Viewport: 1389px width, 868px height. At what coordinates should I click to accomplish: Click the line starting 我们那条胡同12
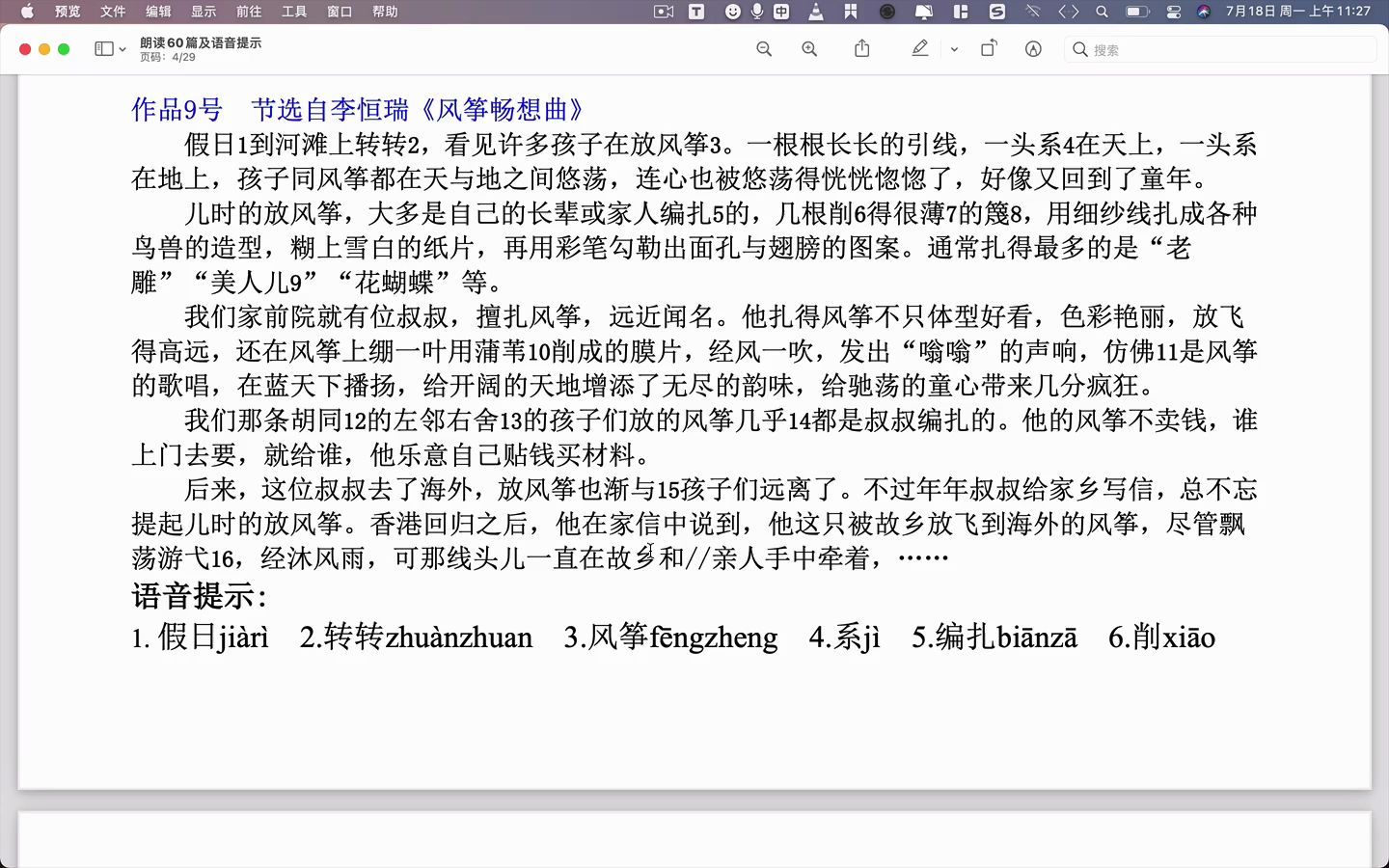(721, 420)
